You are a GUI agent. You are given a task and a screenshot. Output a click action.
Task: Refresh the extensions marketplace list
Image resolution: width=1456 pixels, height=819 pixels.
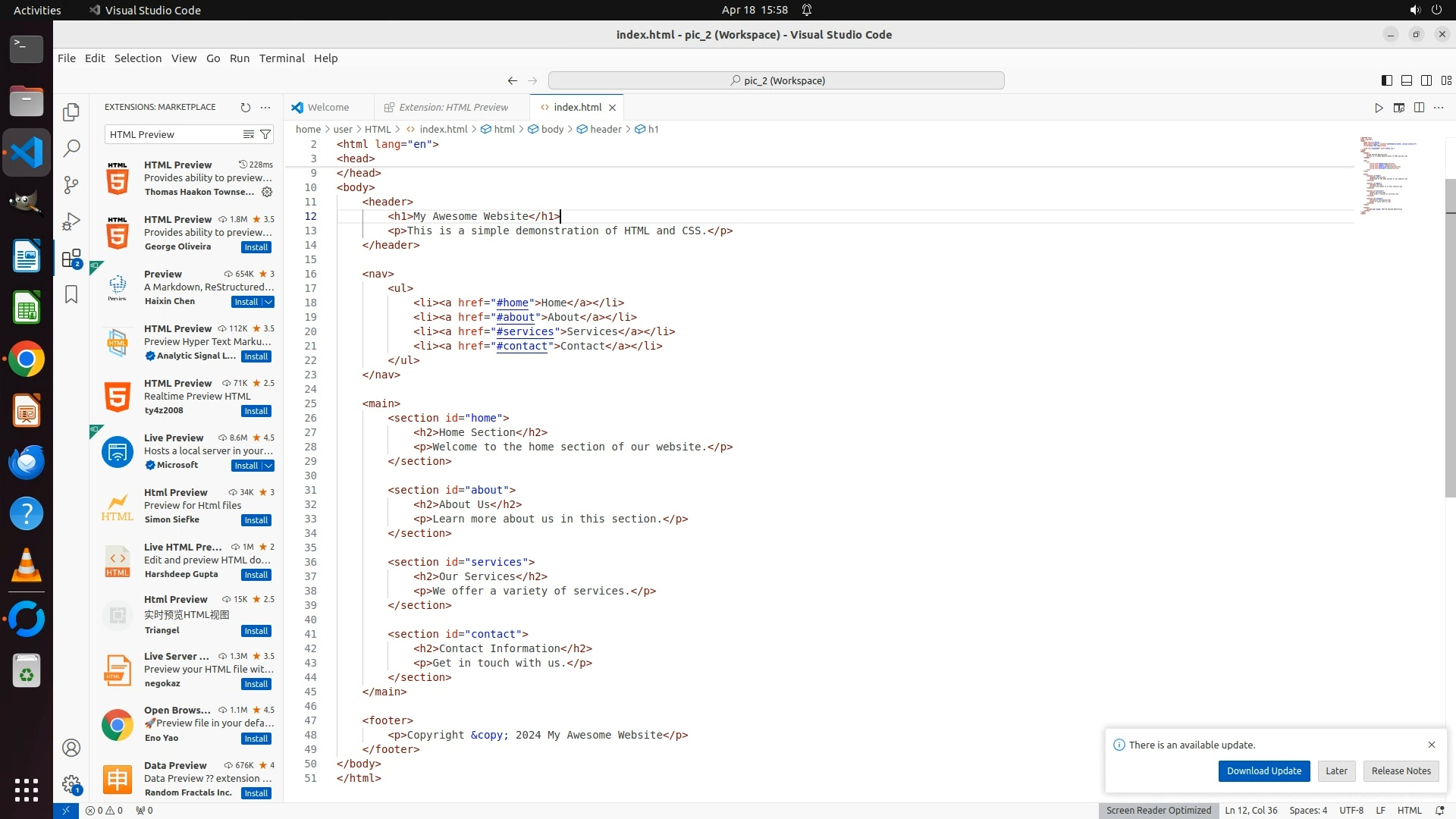245,108
